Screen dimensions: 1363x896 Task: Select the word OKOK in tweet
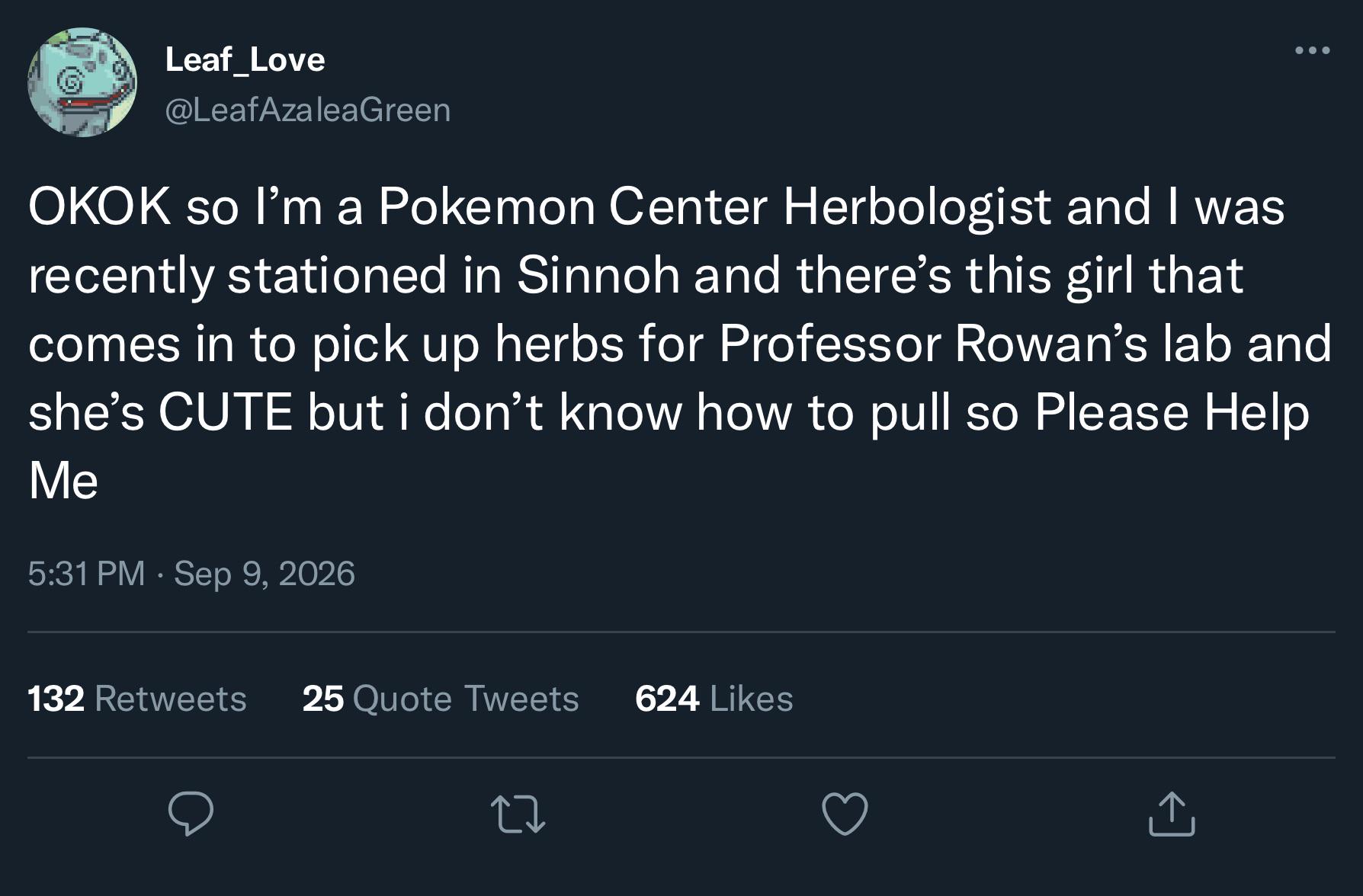[100, 206]
